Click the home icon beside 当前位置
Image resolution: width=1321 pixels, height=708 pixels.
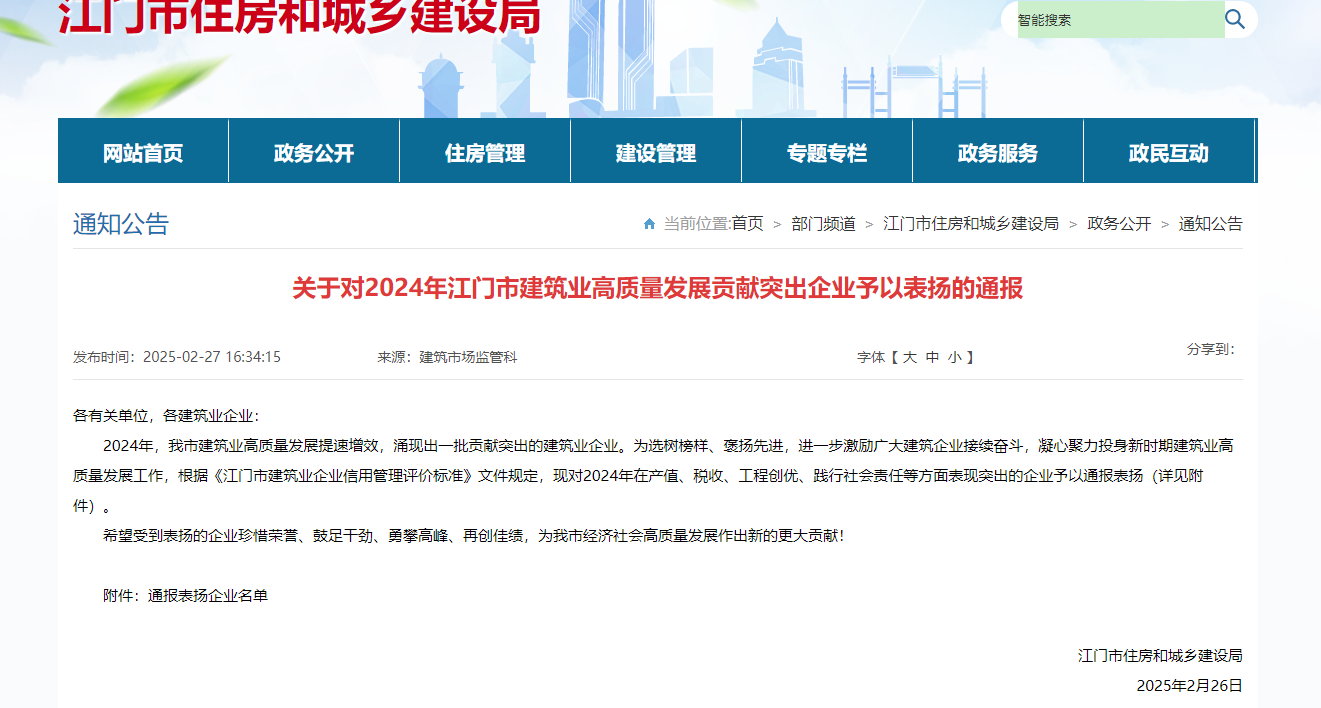[649, 224]
